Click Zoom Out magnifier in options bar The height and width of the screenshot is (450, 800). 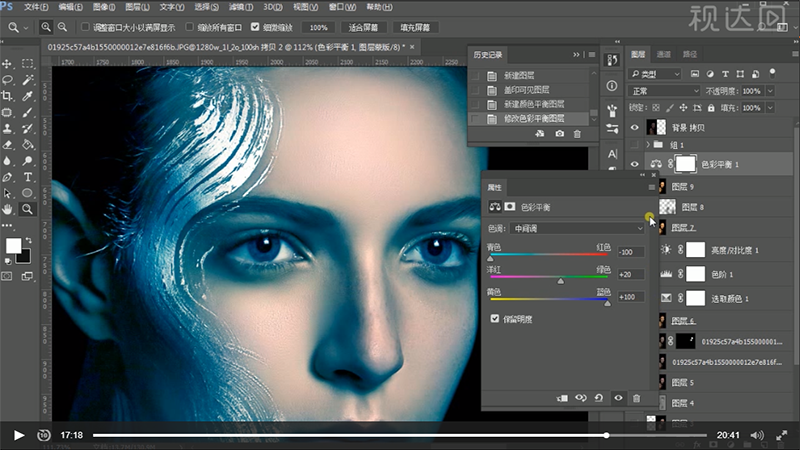(x=62, y=27)
